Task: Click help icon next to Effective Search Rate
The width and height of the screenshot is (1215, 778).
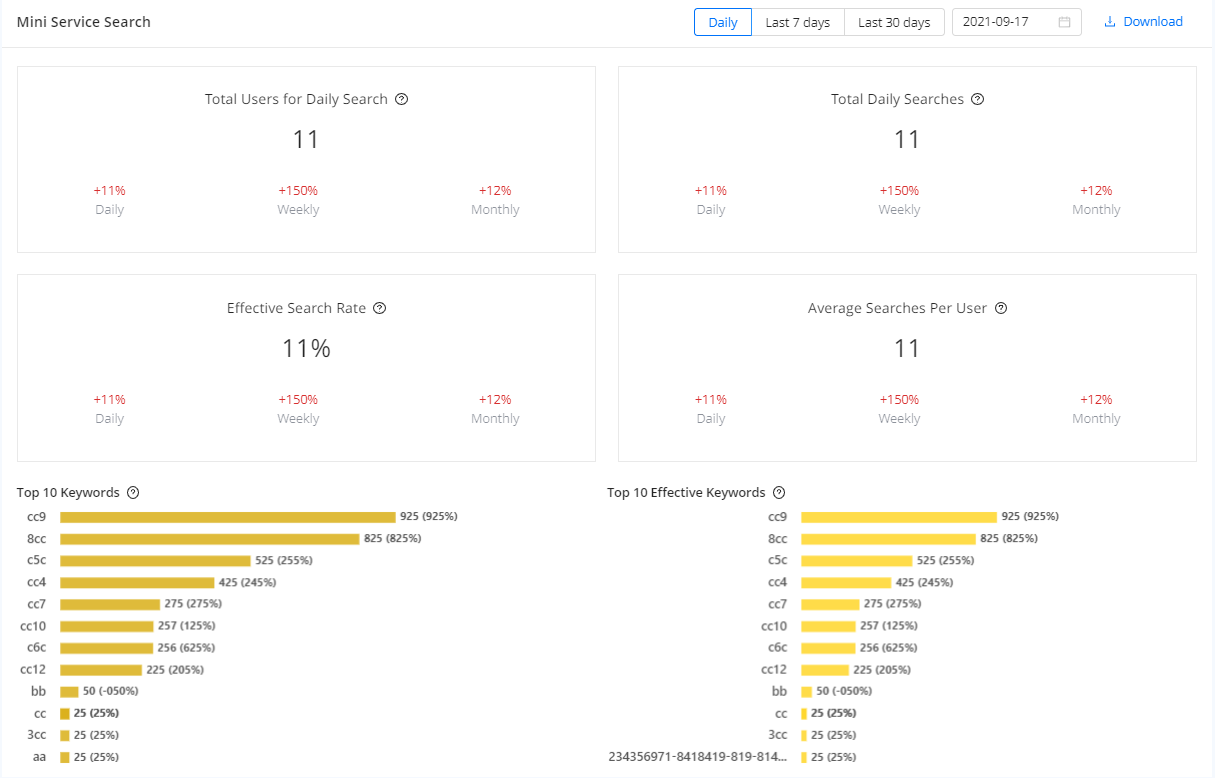Action: tap(380, 308)
